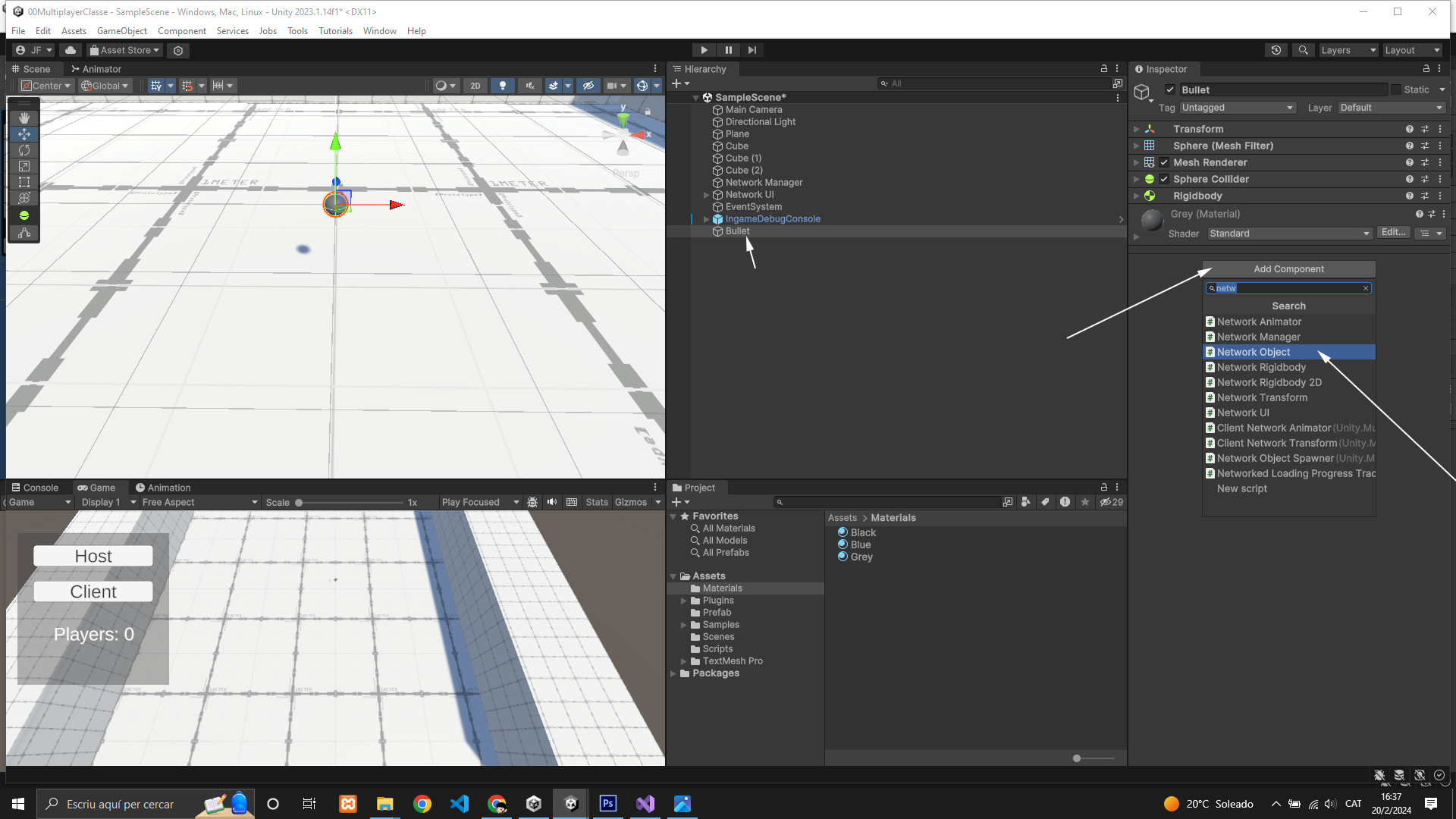Select the Scale tool in Scene toolbar
The width and height of the screenshot is (1456, 819).
pyautogui.click(x=24, y=166)
